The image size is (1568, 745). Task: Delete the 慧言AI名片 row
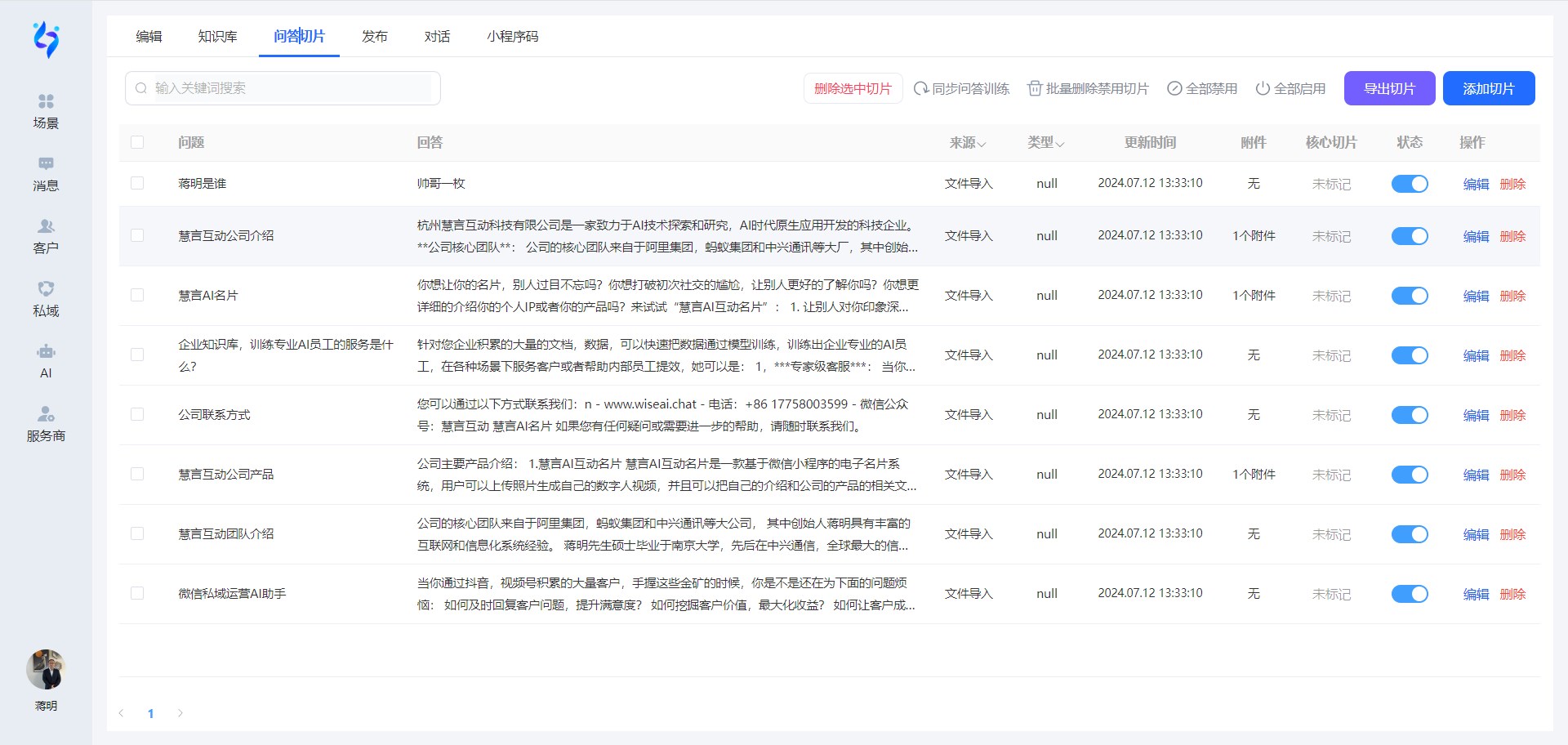tap(1512, 296)
